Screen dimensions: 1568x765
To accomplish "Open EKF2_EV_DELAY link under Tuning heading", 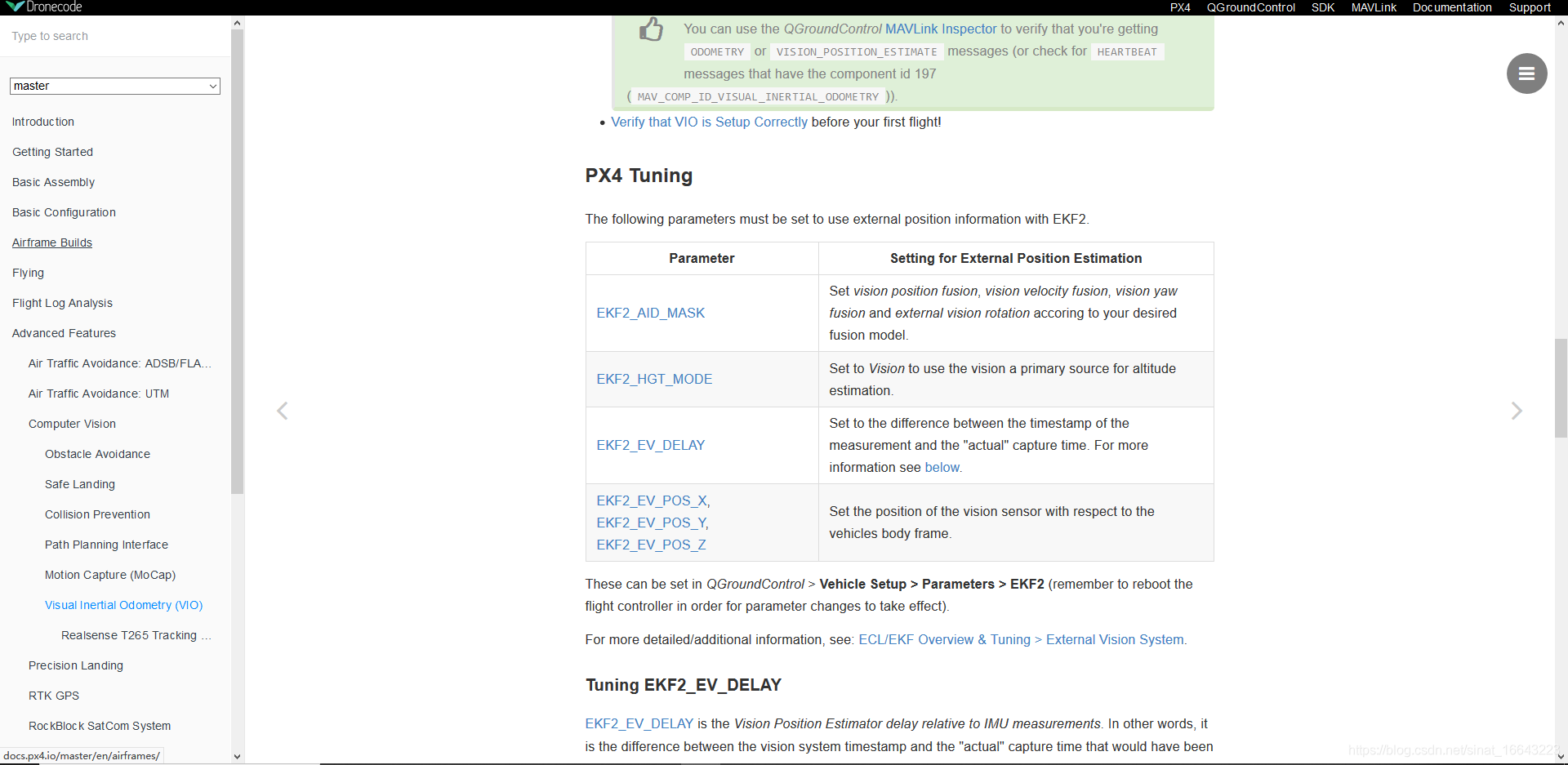I will click(639, 723).
